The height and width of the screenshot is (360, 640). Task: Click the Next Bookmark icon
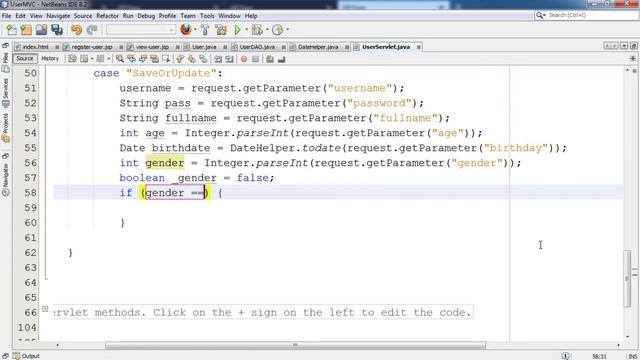pos(191,59)
